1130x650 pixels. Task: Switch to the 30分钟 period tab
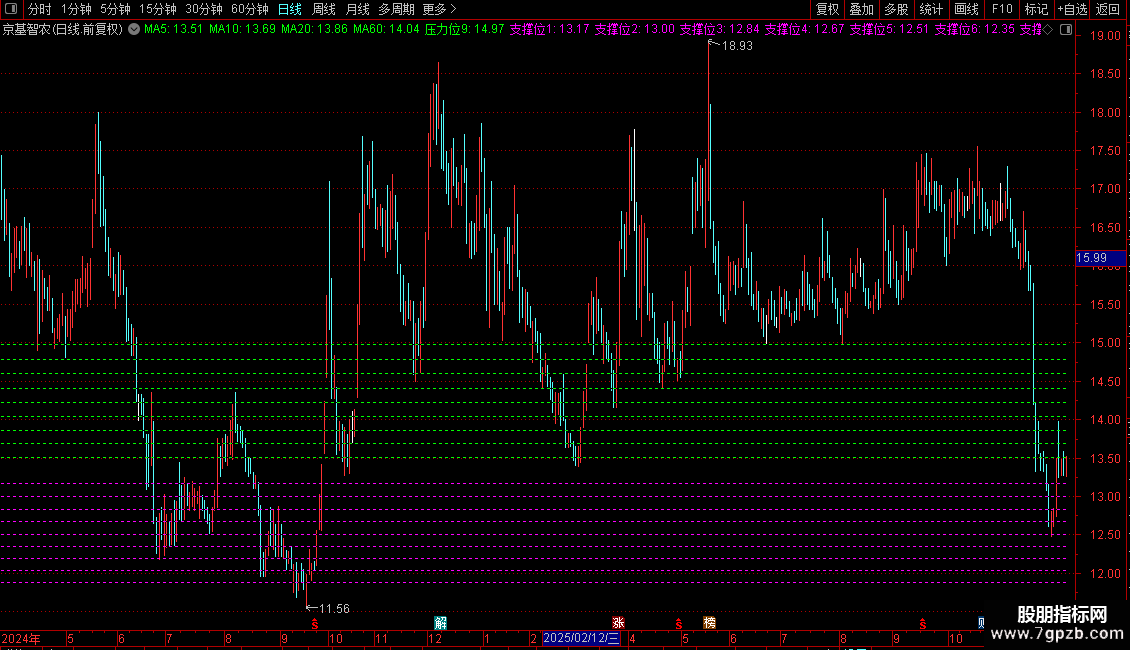(204, 9)
